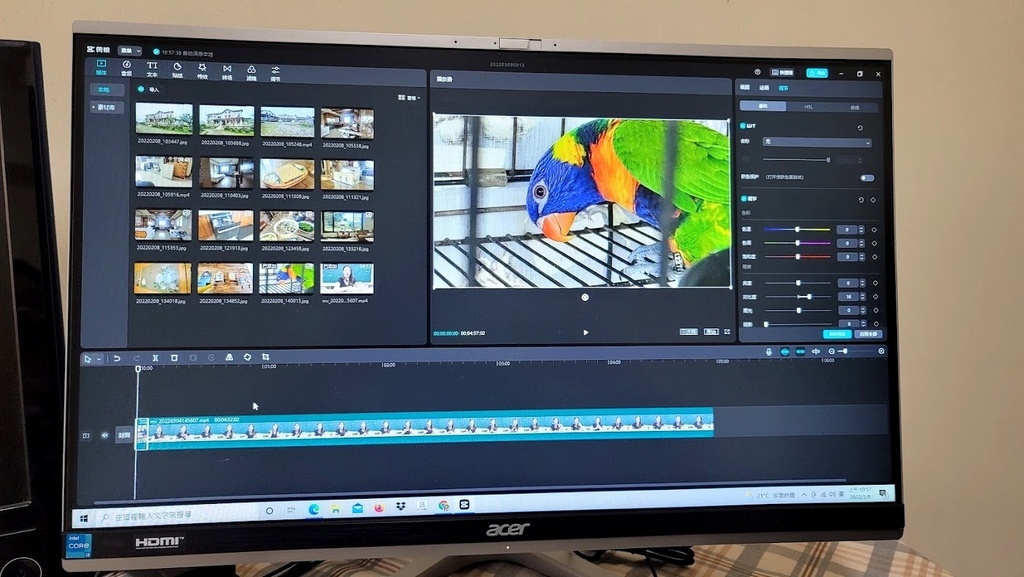The height and width of the screenshot is (577, 1024).
Task: Click the stepper arrows for brightness value
Action: tap(862, 283)
